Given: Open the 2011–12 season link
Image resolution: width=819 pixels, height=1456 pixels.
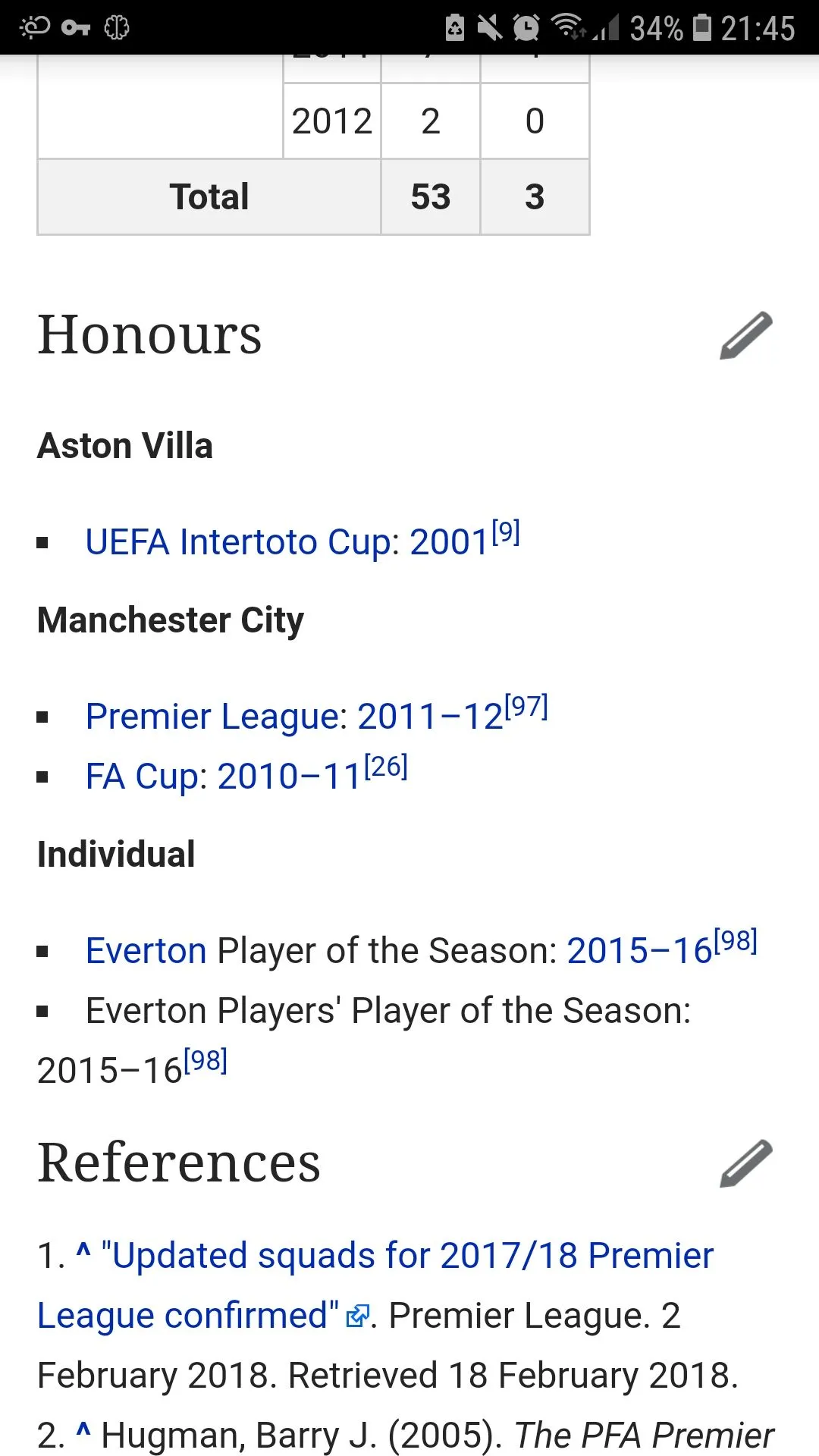Looking at the screenshot, I should pos(429,717).
